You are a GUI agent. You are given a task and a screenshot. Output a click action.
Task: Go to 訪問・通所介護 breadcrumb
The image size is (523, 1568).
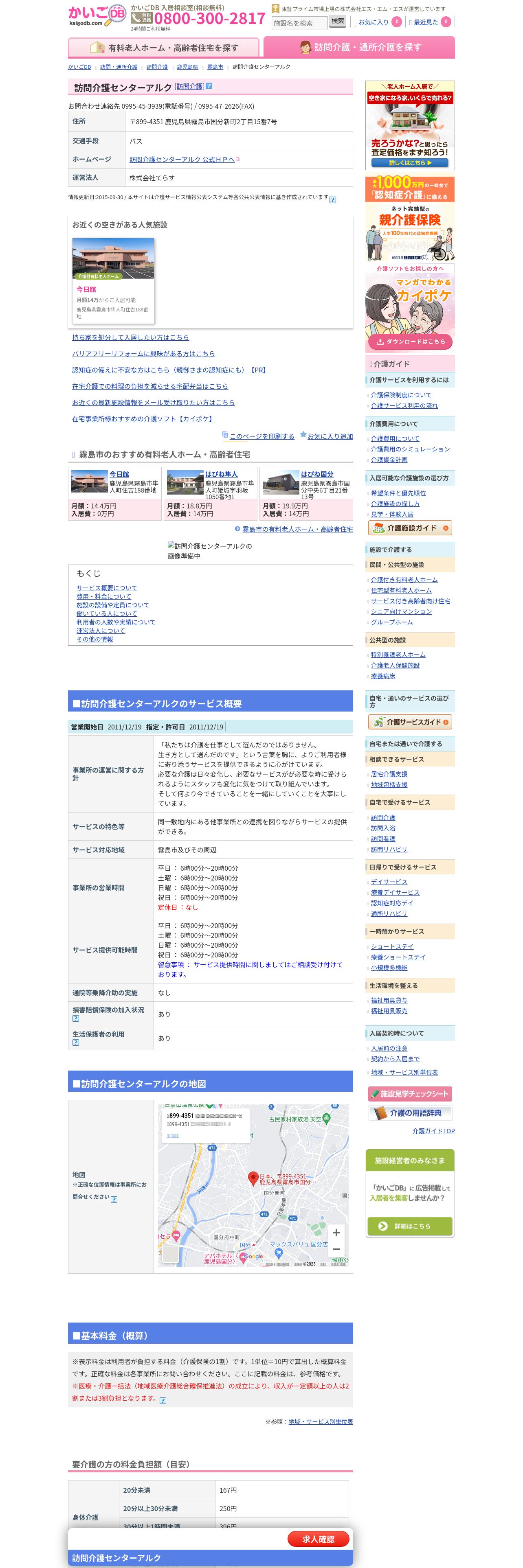click(119, 67)
